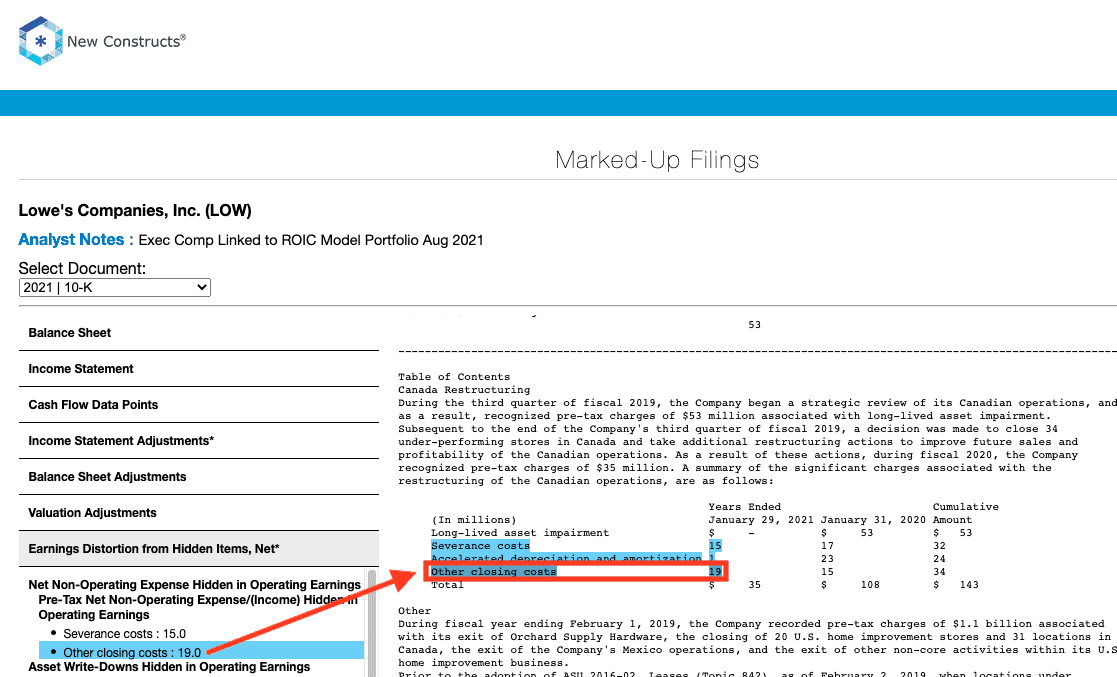Click the 'Total' row label in filing table
Screen dimensions: 1117x677
[447, 585]
